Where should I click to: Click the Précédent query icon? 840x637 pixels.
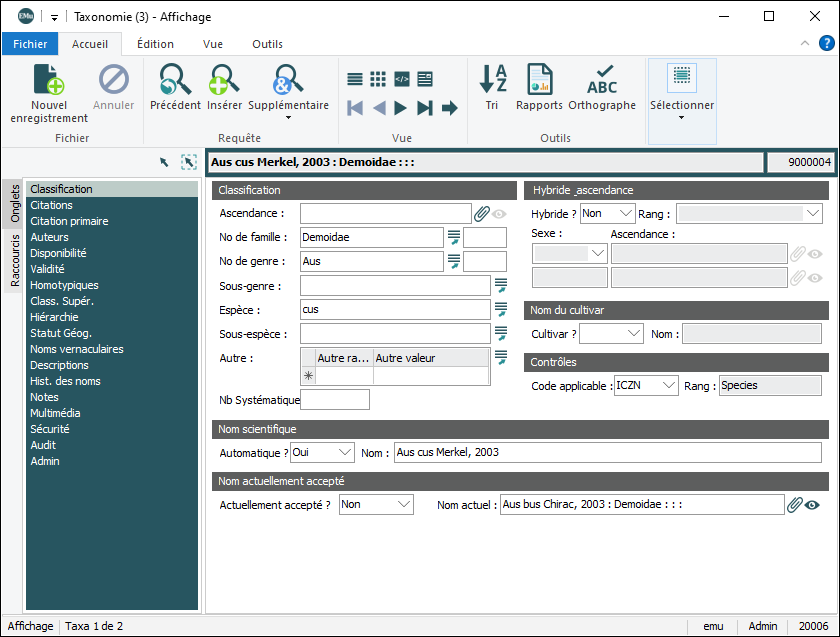coord(175,80)
